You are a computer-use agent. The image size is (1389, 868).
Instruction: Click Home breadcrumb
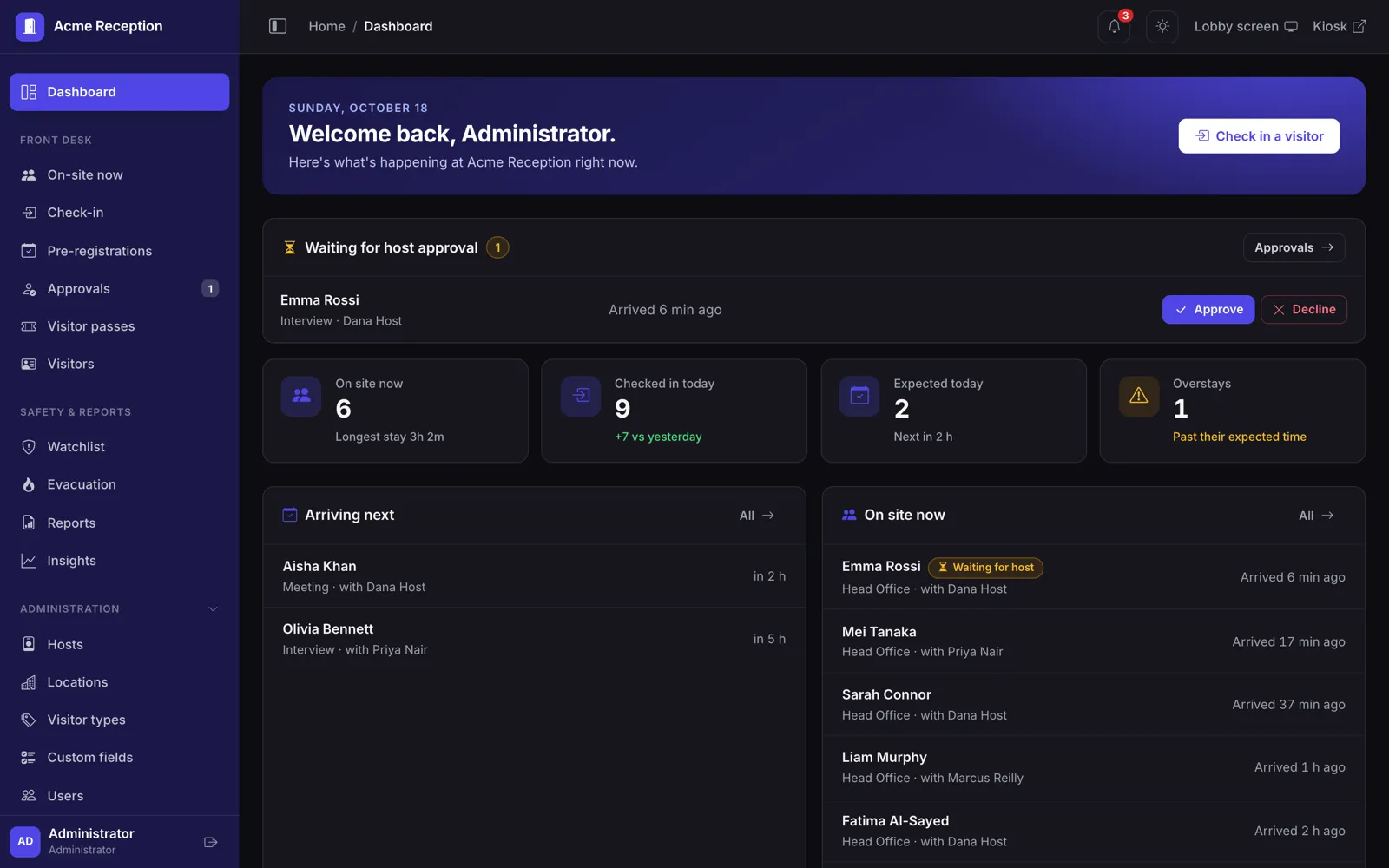[x=326, y=26]
